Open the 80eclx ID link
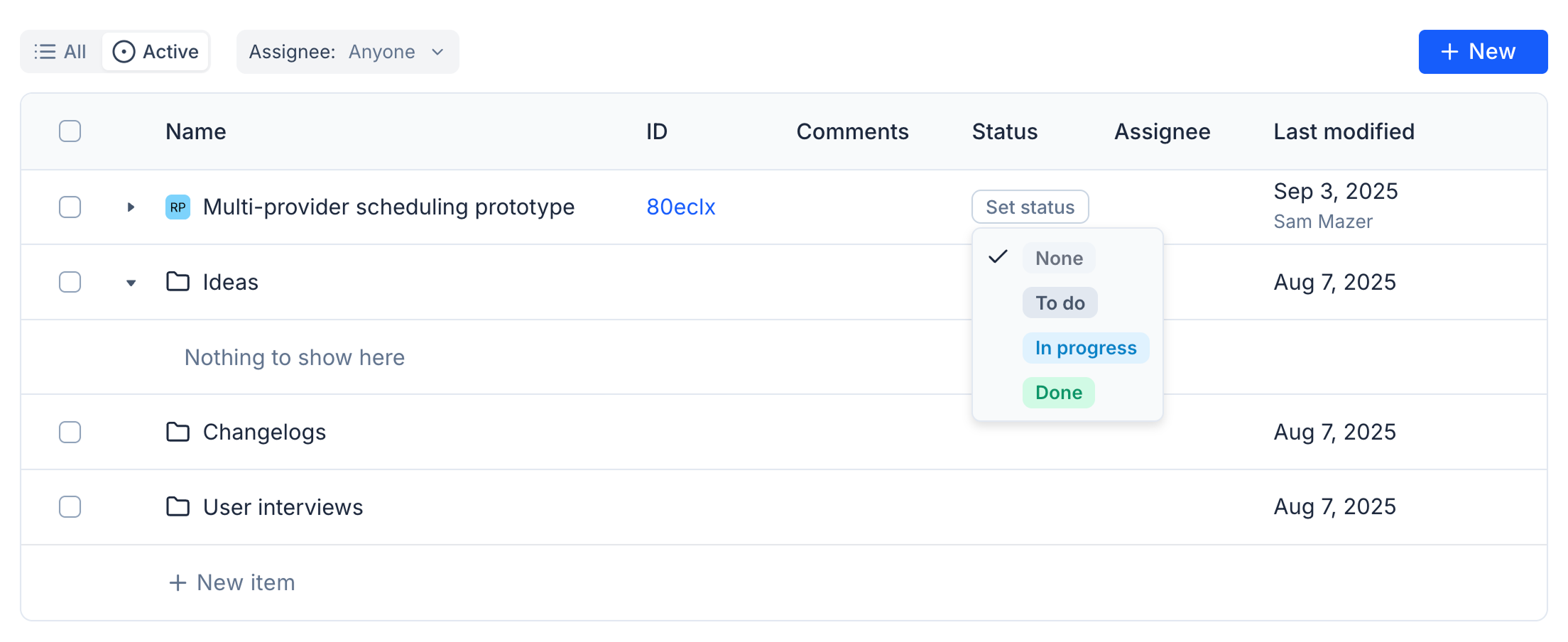1568x642 pixels. click(680, 207)
